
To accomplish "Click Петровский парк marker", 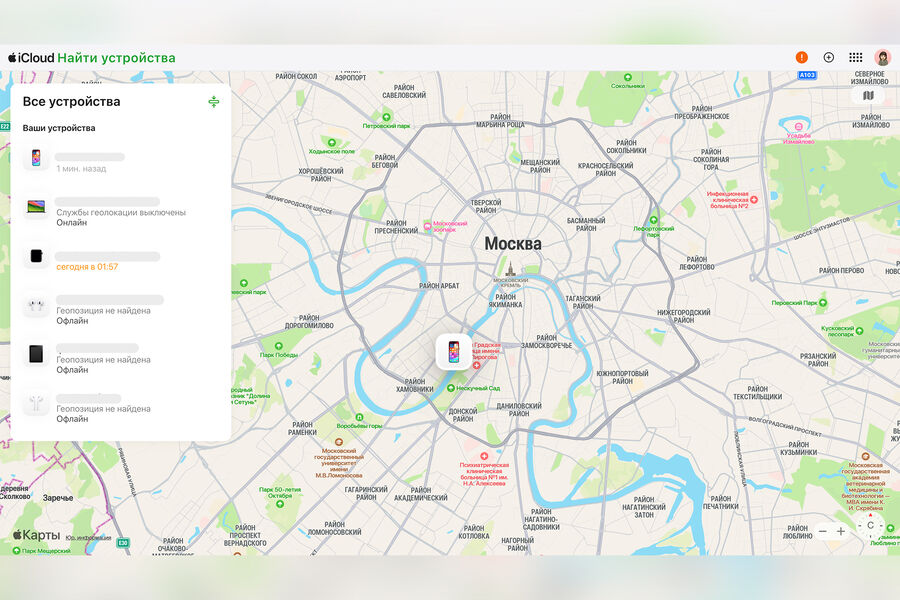I will 386,117.
